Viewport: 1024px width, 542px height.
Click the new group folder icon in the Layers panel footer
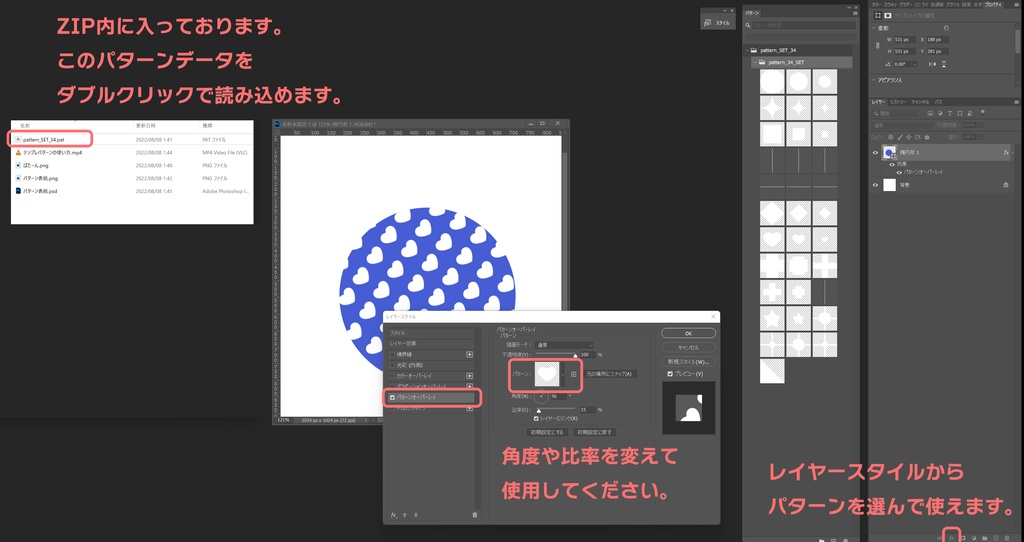tap(984, 537)
